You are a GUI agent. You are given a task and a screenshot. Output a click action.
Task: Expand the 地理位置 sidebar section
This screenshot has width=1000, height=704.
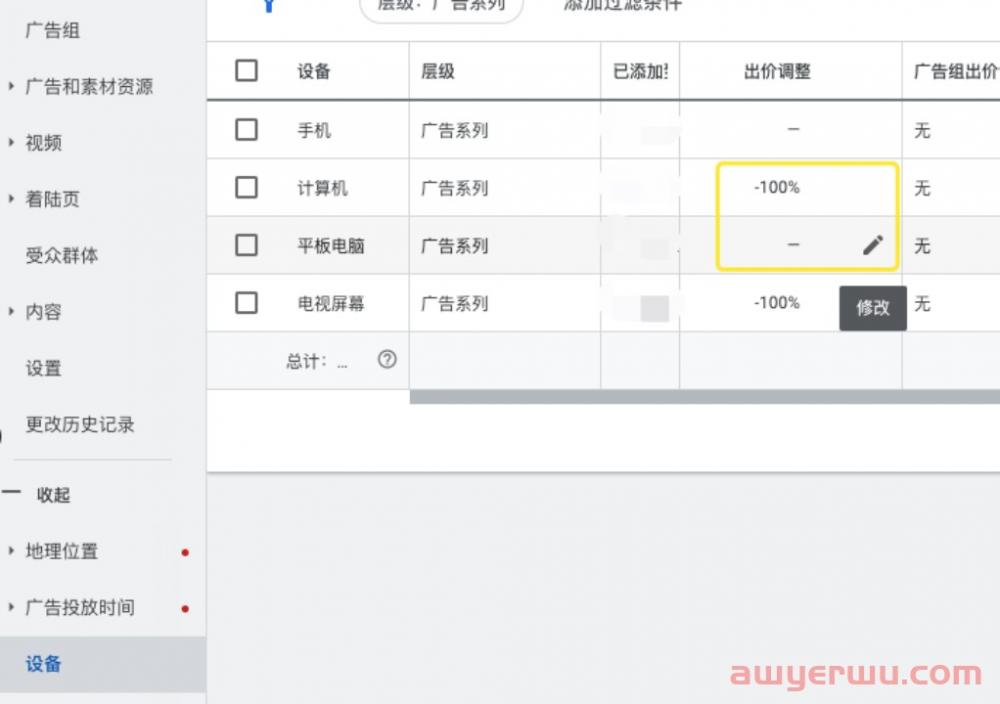11,551
